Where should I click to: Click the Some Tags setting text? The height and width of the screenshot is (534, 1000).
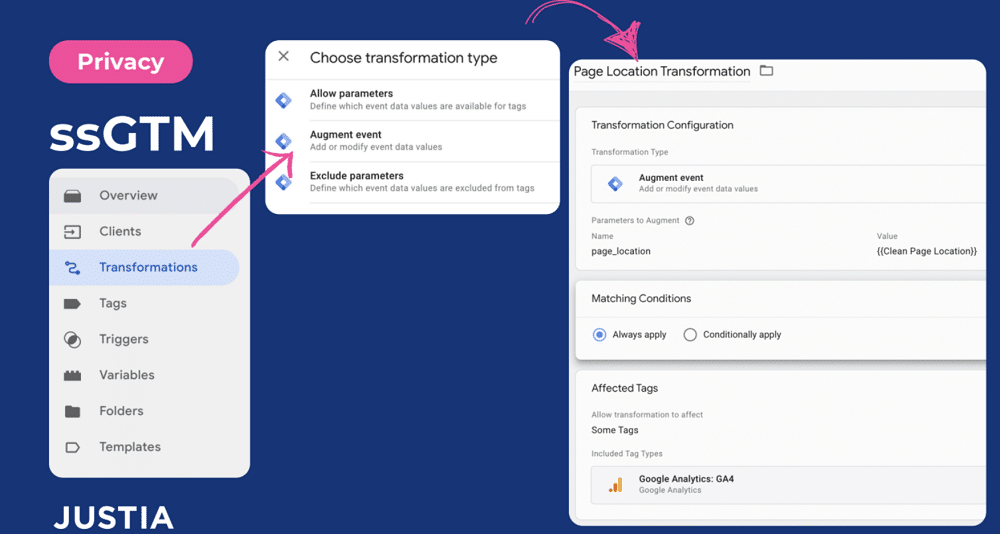(x=615, y=430)
